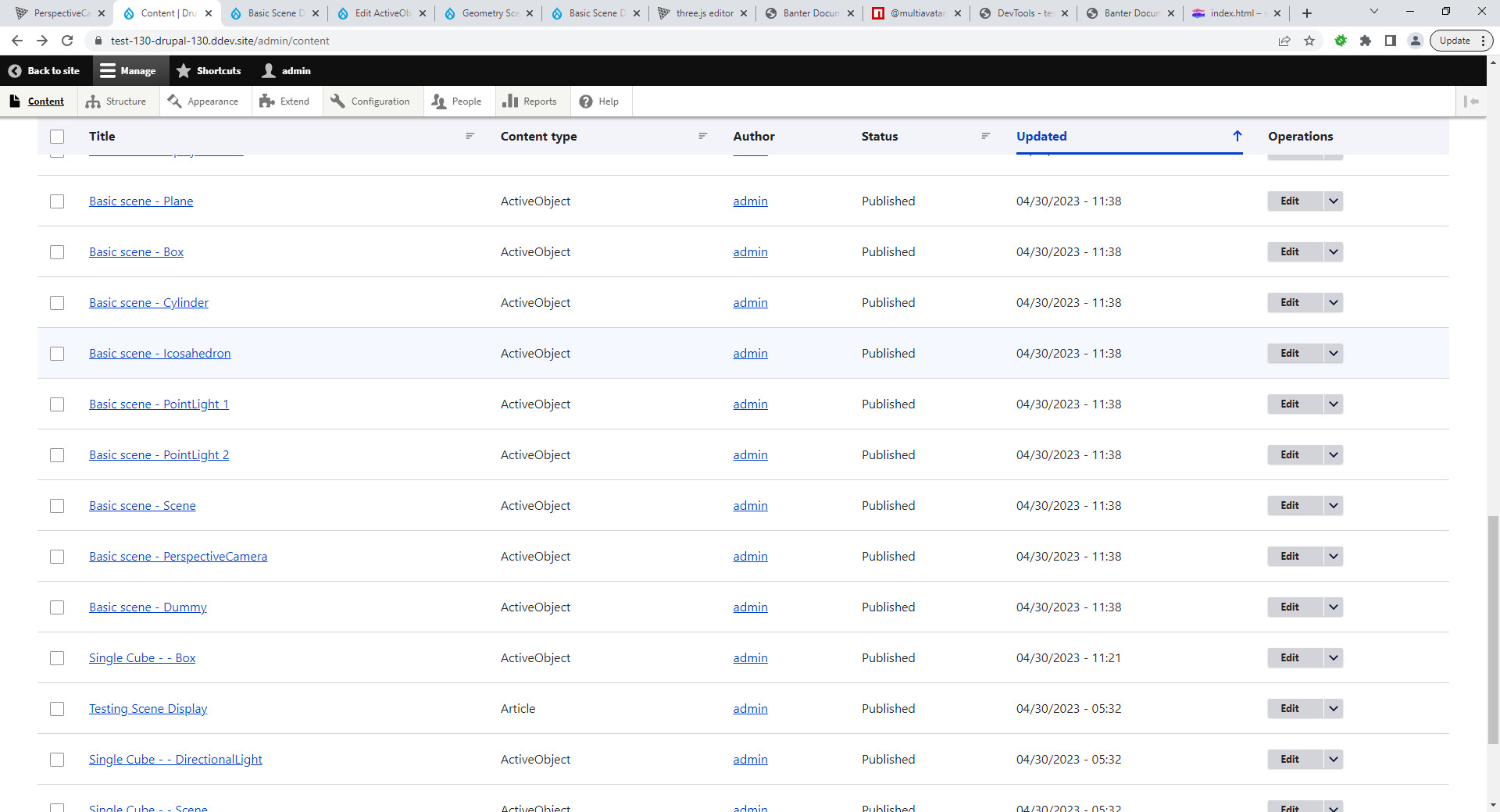Reload the page with browser refresh

[x=67, y=41]
